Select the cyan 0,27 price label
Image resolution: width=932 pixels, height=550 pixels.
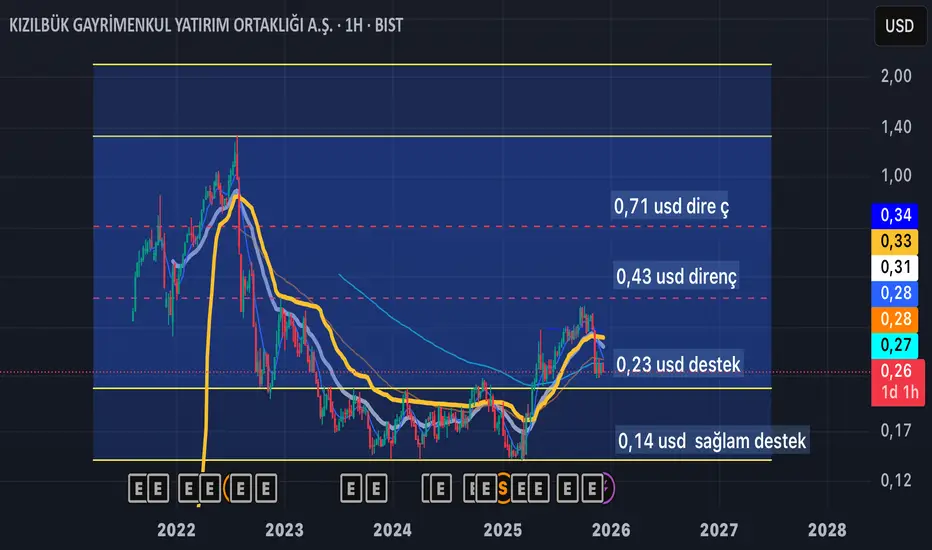click(x=895, y=345)
